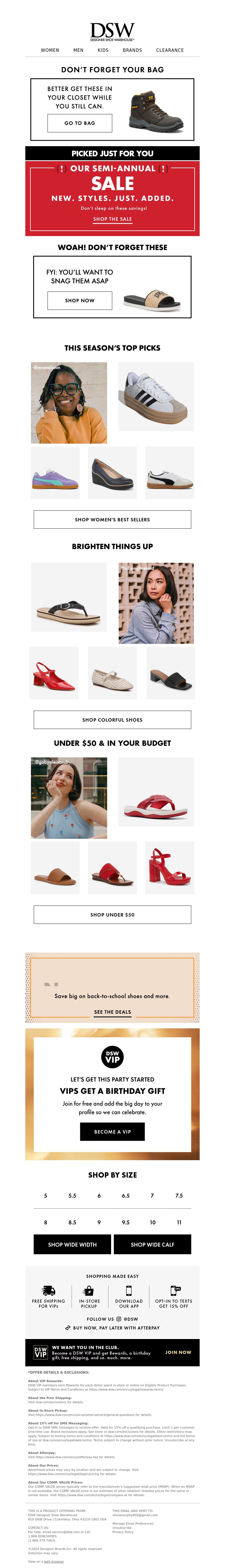
Task: Open the Clearance menu item
Action: pos(170,50)
